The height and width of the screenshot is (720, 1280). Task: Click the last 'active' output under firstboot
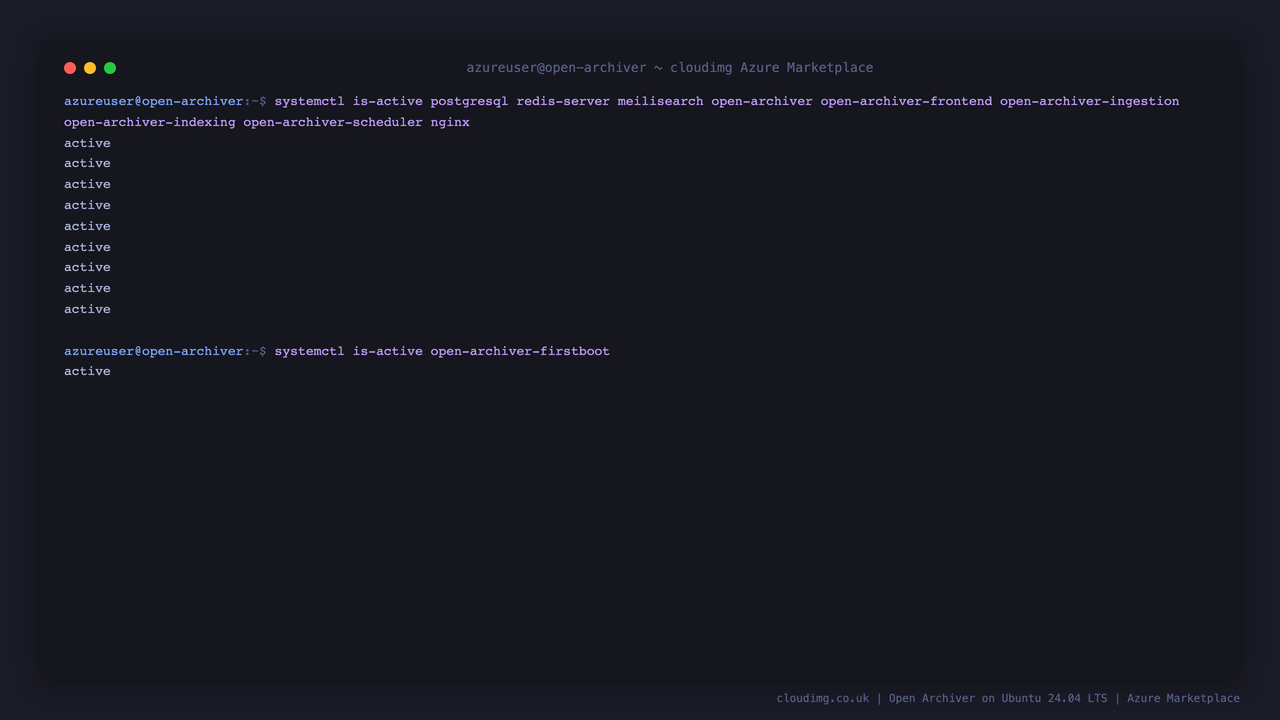[87, 371]
